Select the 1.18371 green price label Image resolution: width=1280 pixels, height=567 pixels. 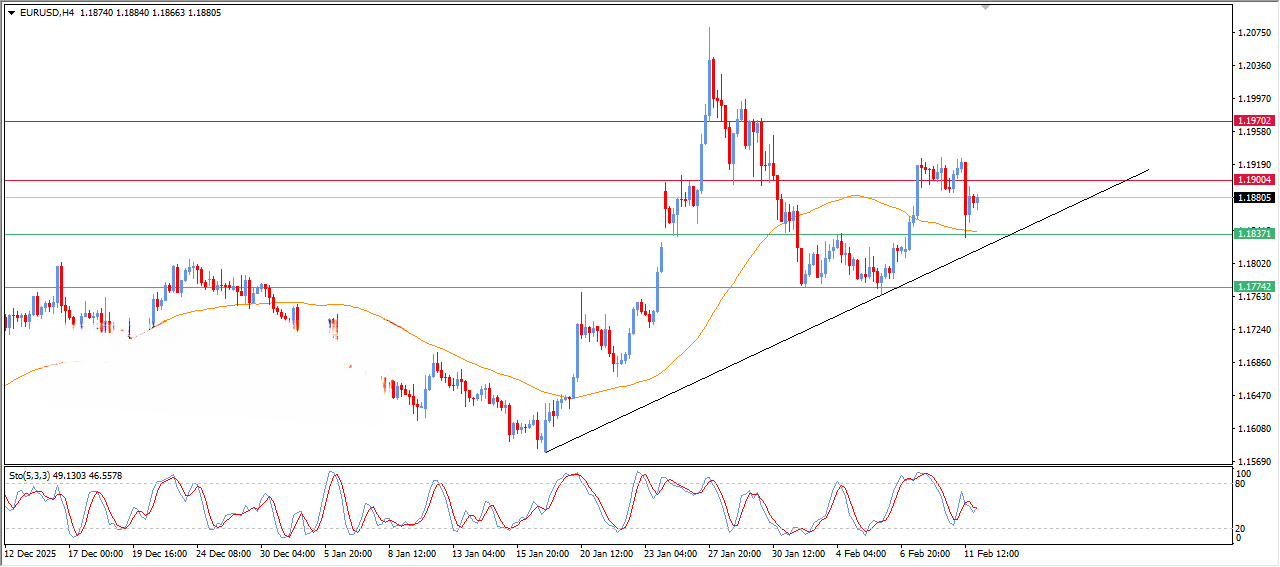tap(1254, 233)
